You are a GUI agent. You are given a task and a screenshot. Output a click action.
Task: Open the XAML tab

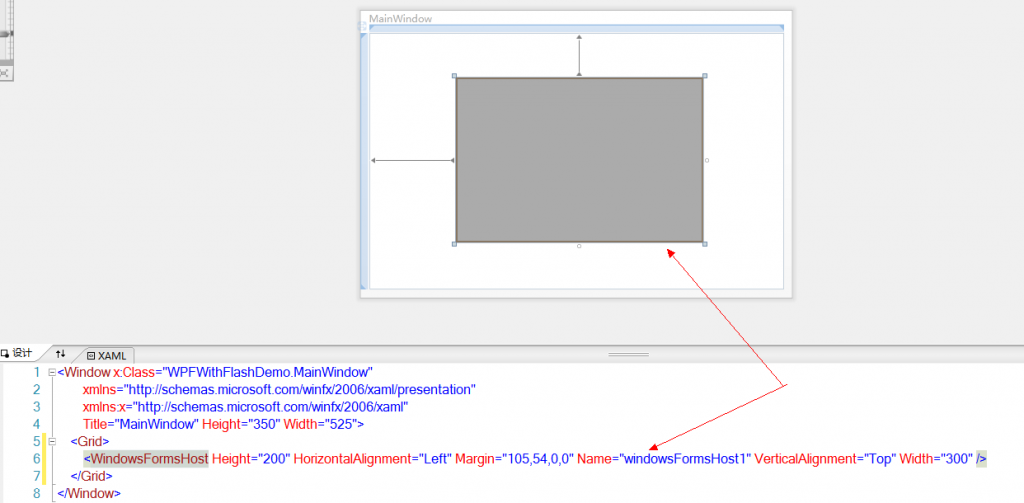click(x=106, y=355)
